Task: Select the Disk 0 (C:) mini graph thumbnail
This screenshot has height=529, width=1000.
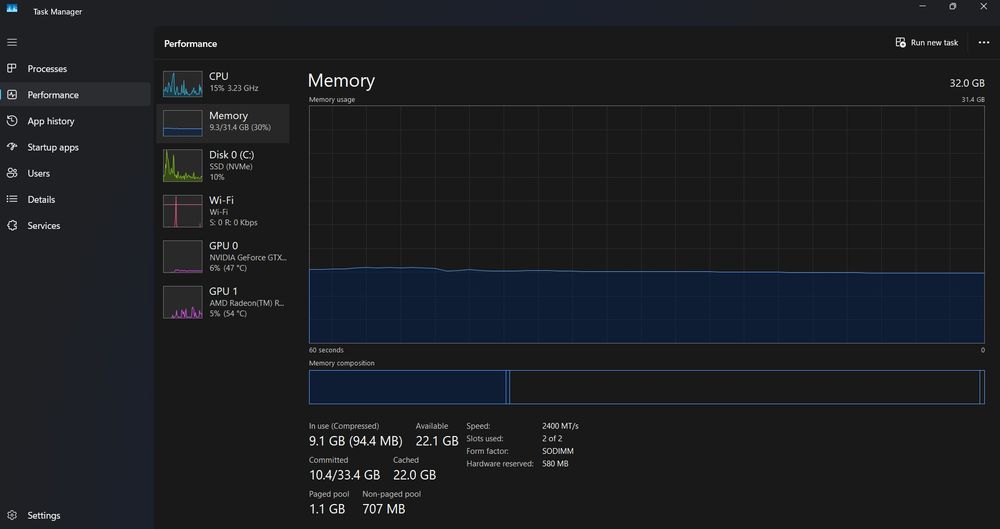Action: pos(182,165)
